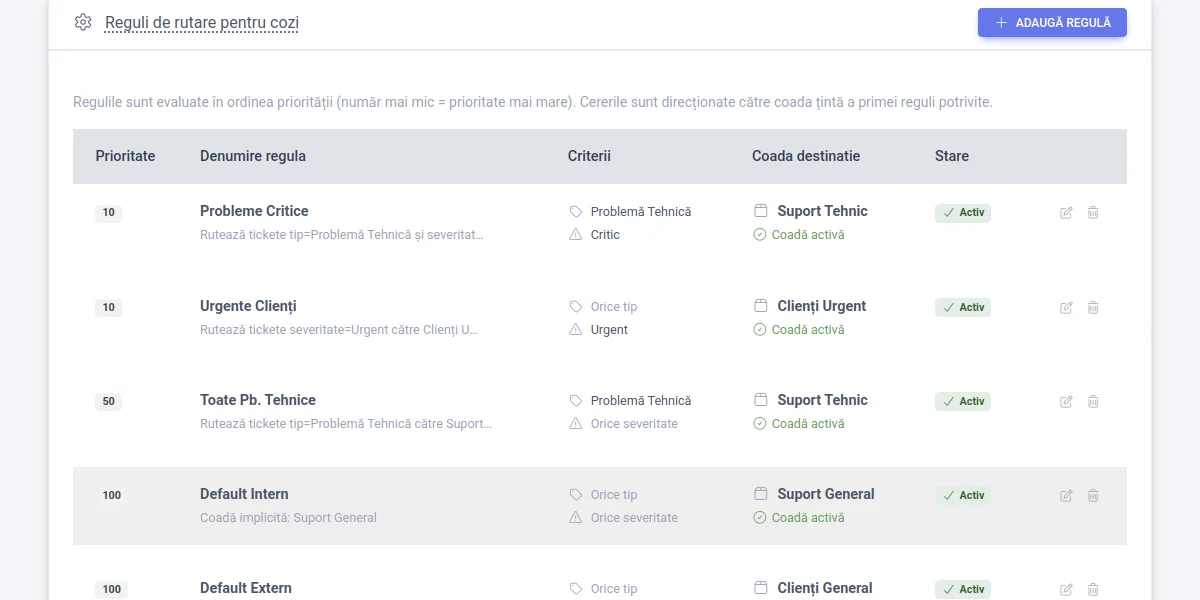Click the Coada destinatie column header
Viewport: 1200px width, 600px height.
806,156
